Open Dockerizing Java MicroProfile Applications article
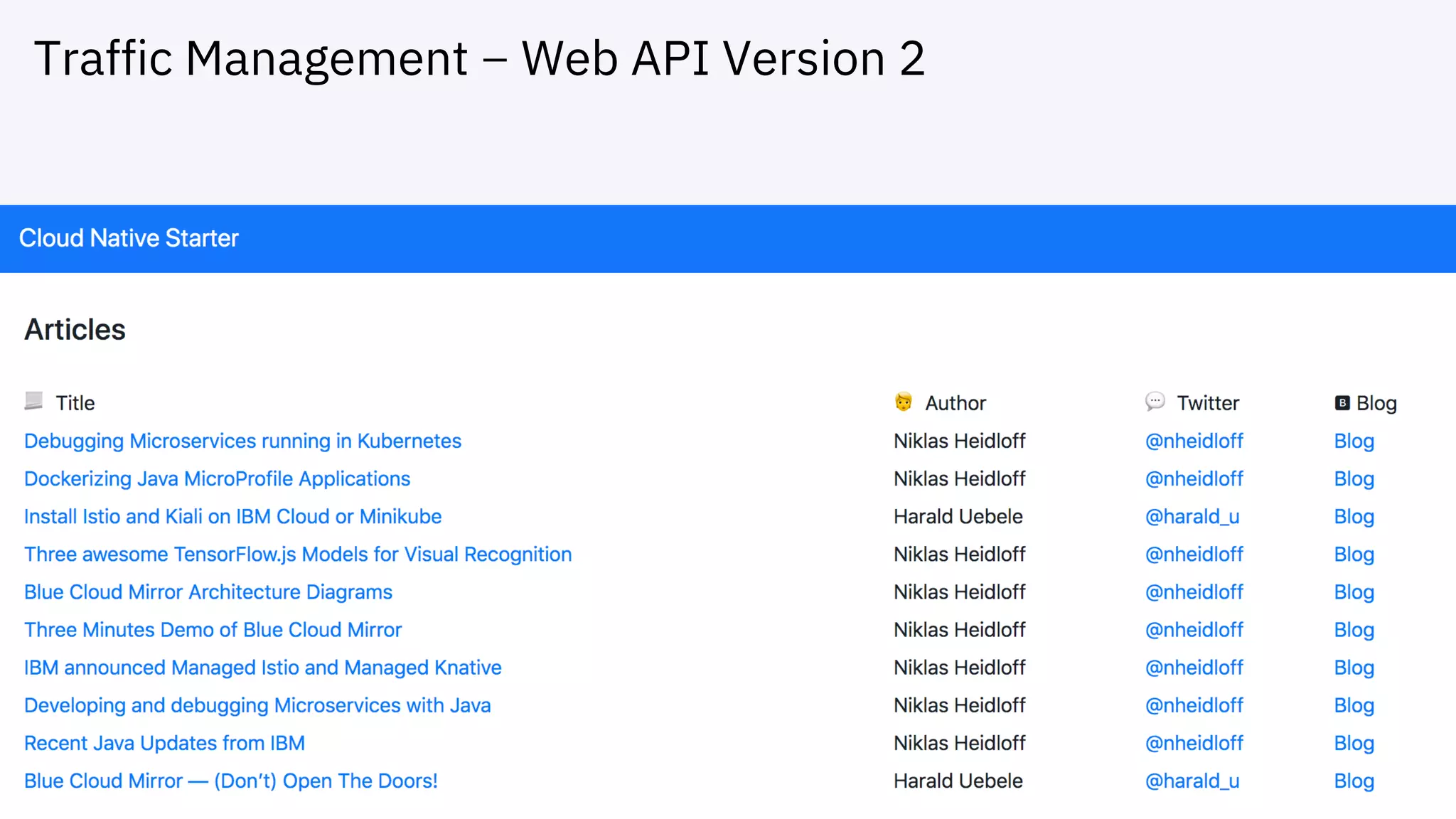Screen dimensions: 1456x819 point(217,478)
